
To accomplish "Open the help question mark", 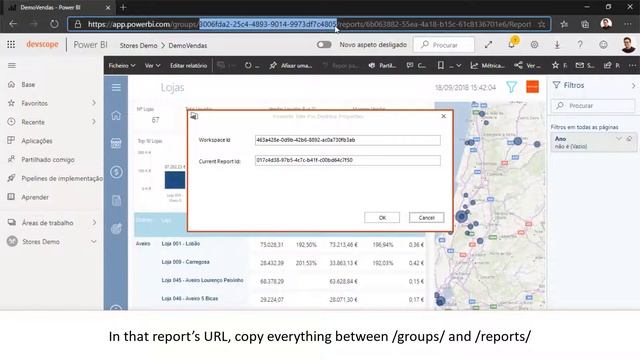I will (580, 44).
